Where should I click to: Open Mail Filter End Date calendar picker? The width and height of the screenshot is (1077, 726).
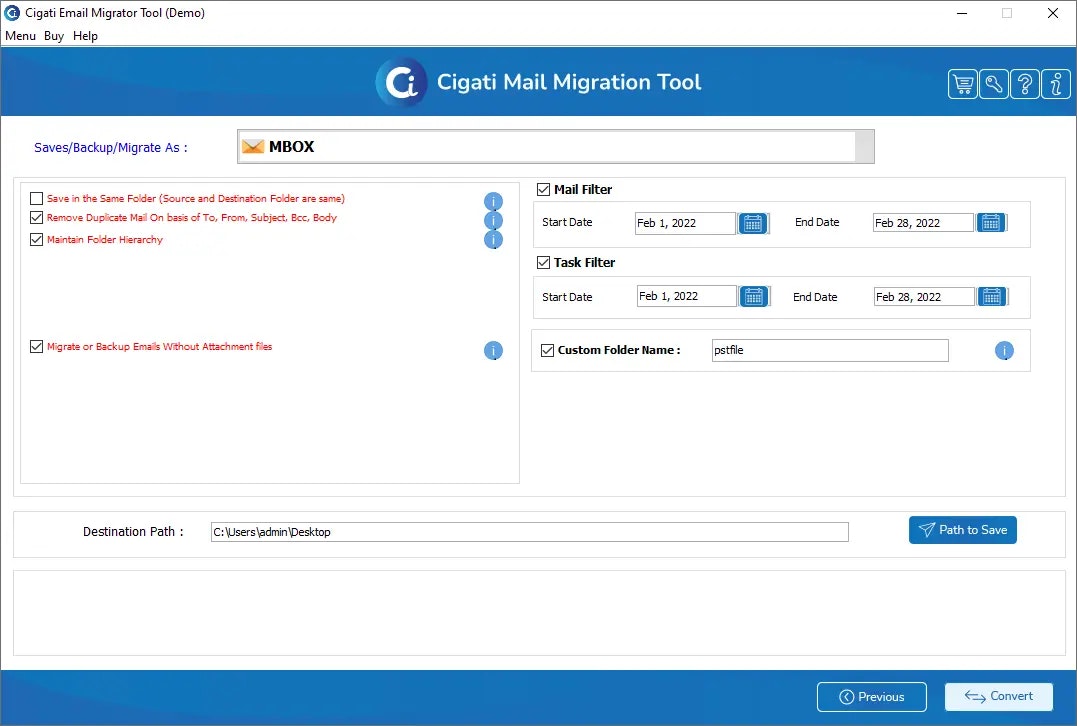991,223
